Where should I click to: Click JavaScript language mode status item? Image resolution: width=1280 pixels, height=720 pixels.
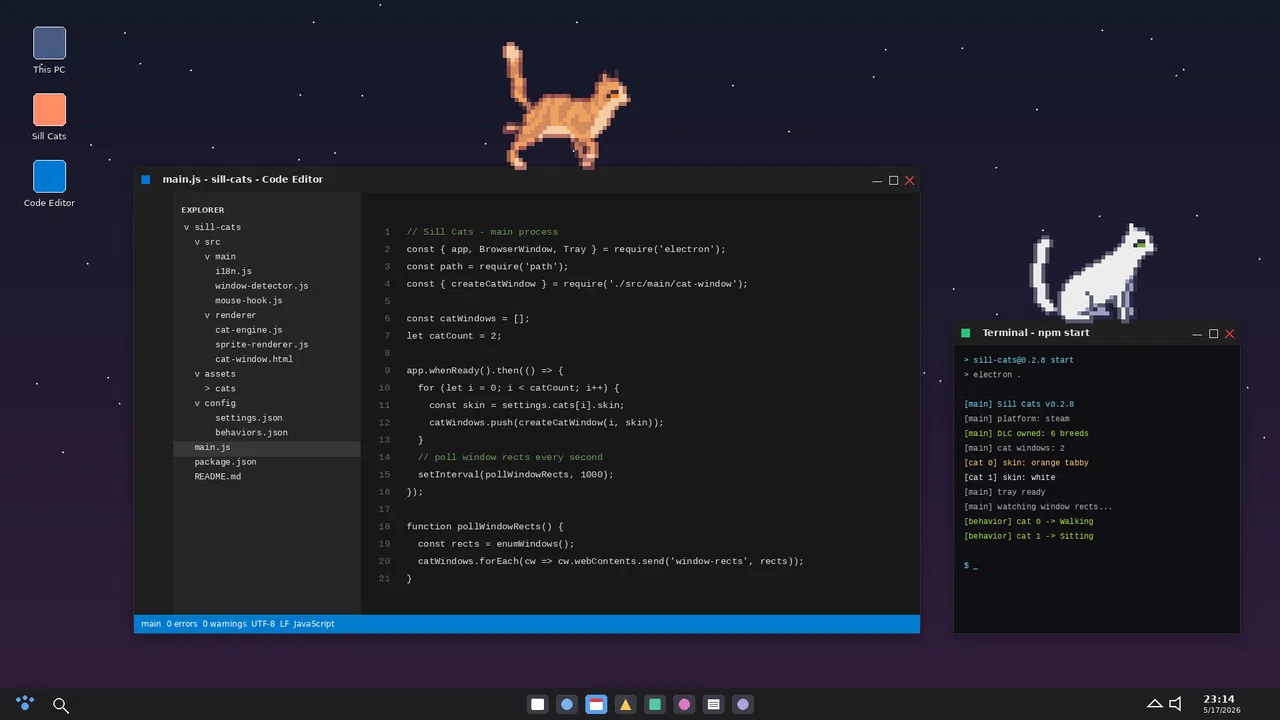click(314, 624)
